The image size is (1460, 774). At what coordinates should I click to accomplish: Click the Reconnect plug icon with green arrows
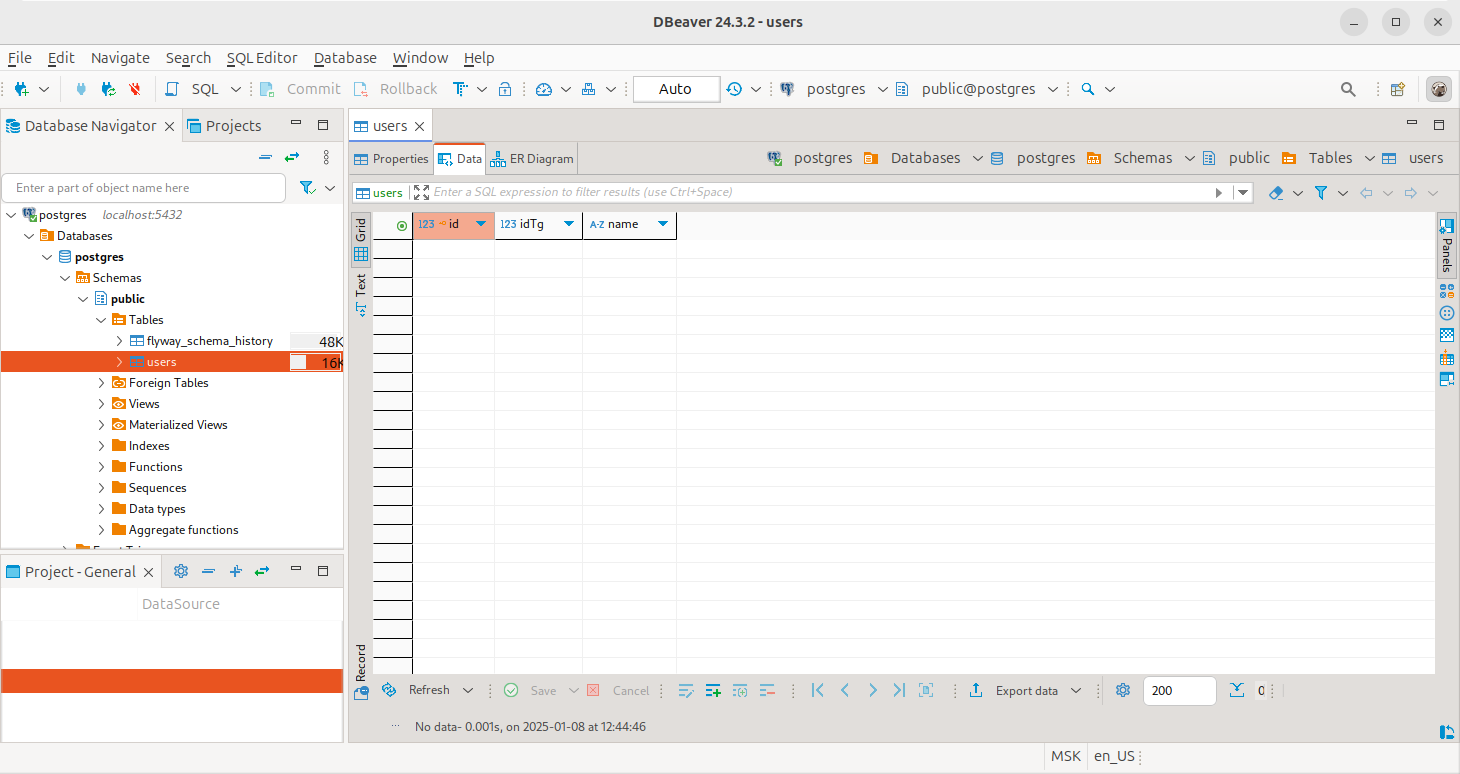[108, 89]
